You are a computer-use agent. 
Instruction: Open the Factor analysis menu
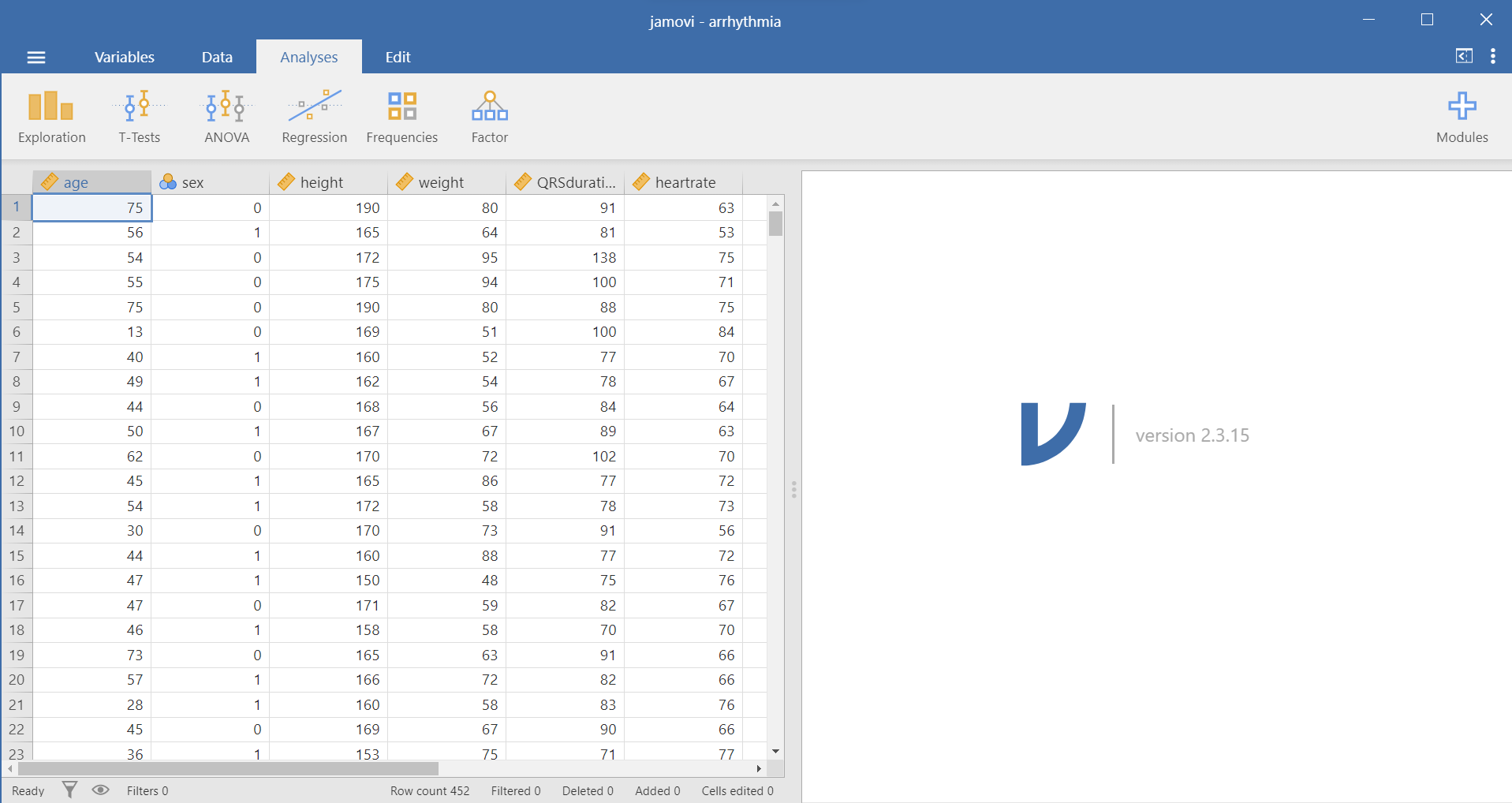coord(489,117)
